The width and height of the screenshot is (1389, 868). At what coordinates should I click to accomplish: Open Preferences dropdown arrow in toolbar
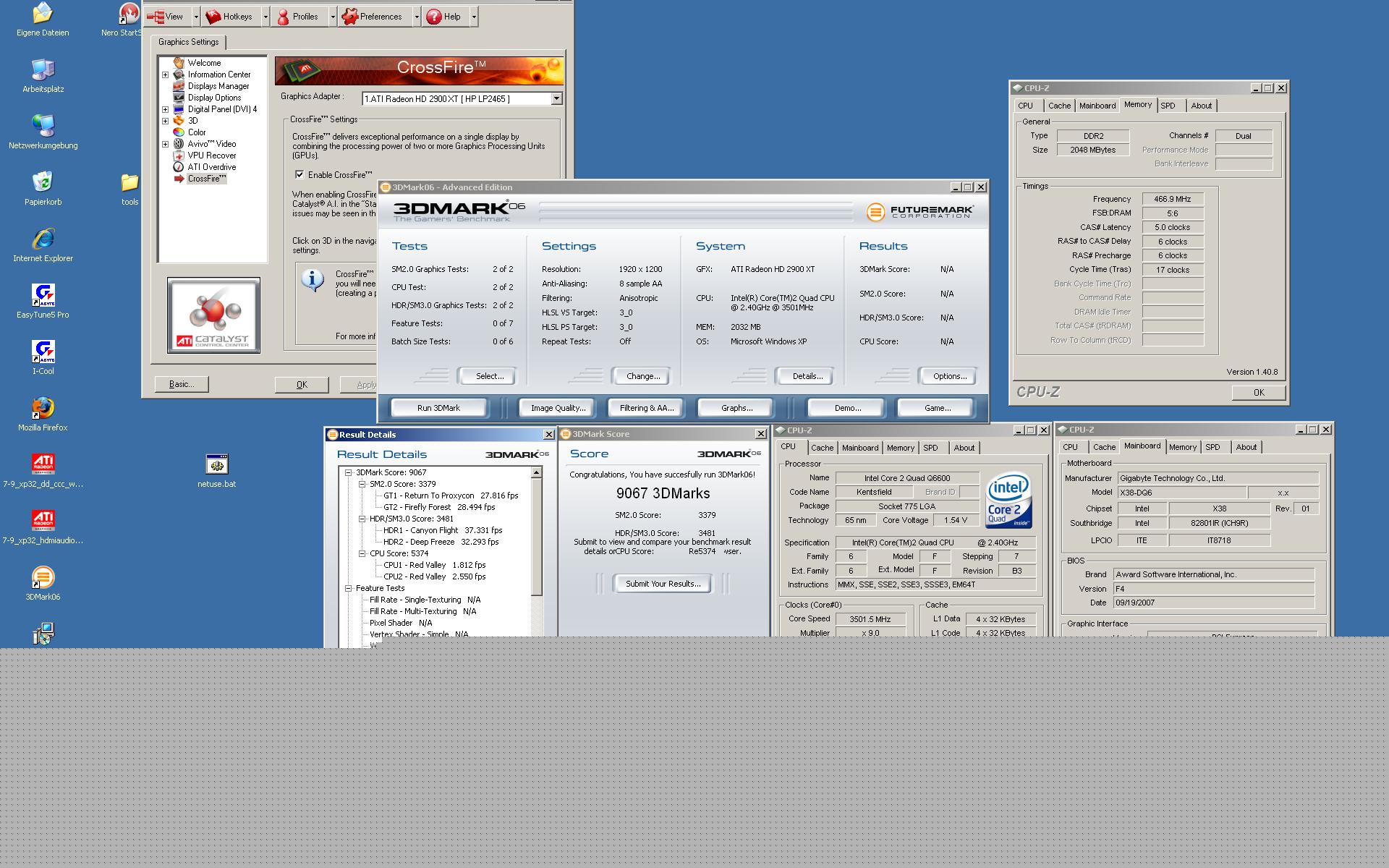(417, 16)
